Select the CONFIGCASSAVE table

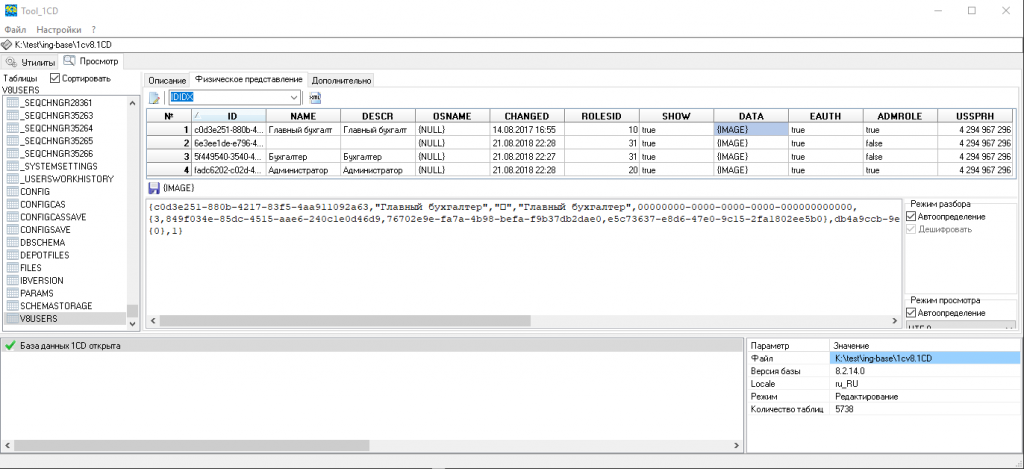[x=65, y=217]
